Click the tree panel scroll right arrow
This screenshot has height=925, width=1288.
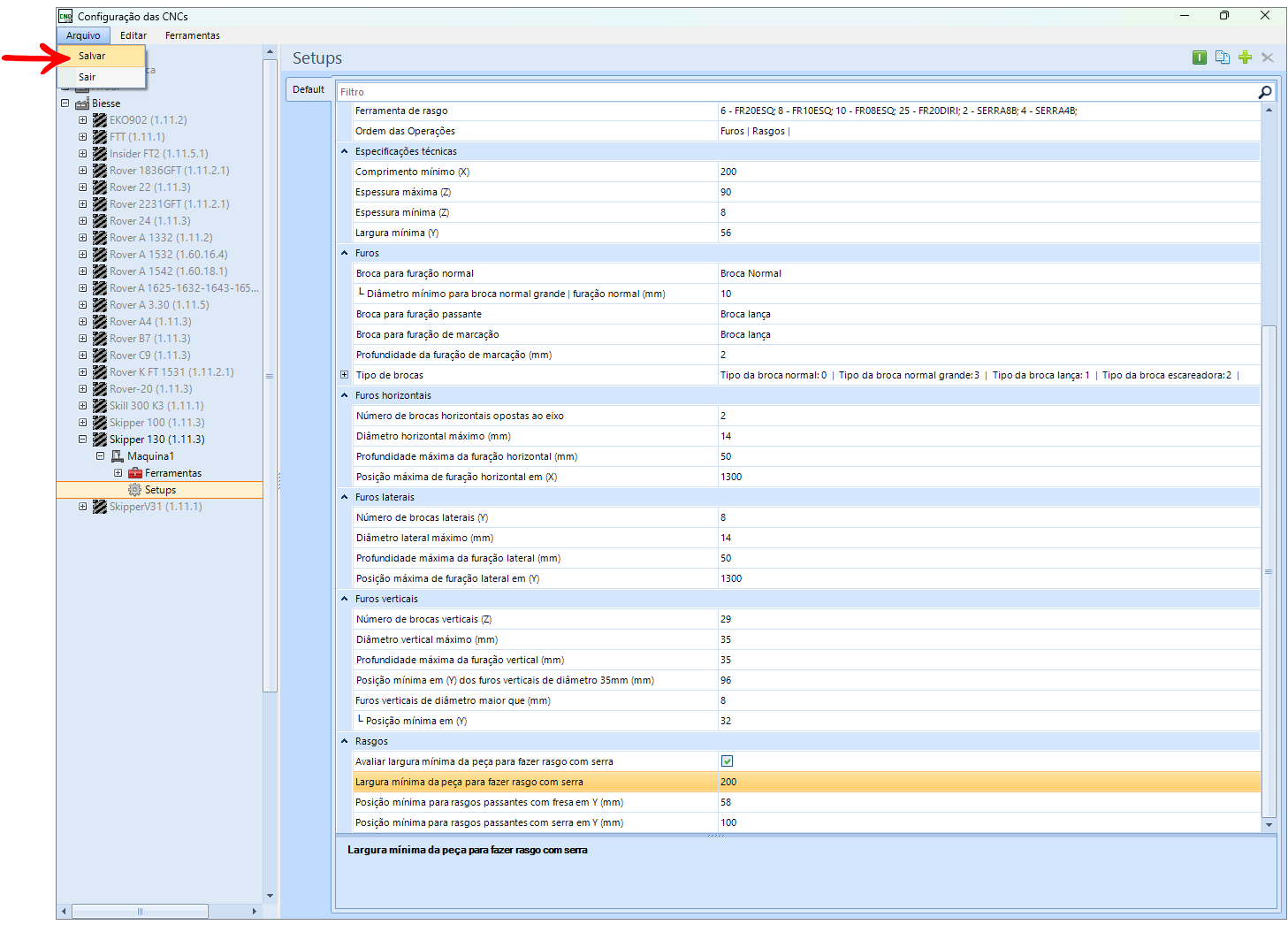point(255,911)
